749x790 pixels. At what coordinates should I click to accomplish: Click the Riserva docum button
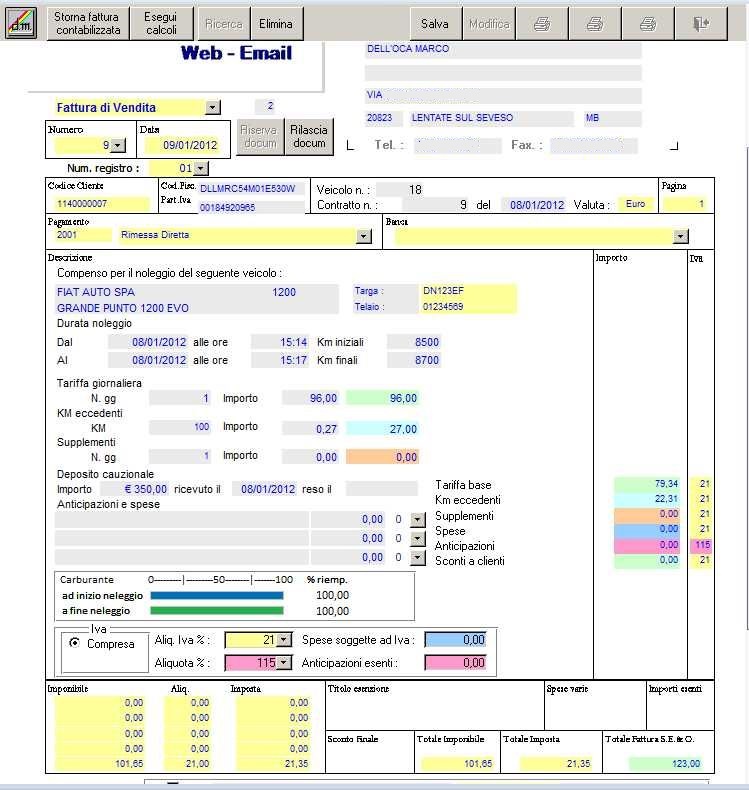[x=260, y=137]
